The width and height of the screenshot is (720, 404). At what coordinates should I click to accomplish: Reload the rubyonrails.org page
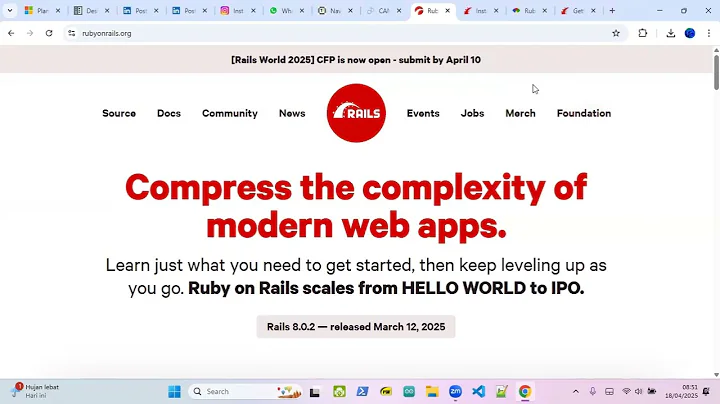coord(49,33)
